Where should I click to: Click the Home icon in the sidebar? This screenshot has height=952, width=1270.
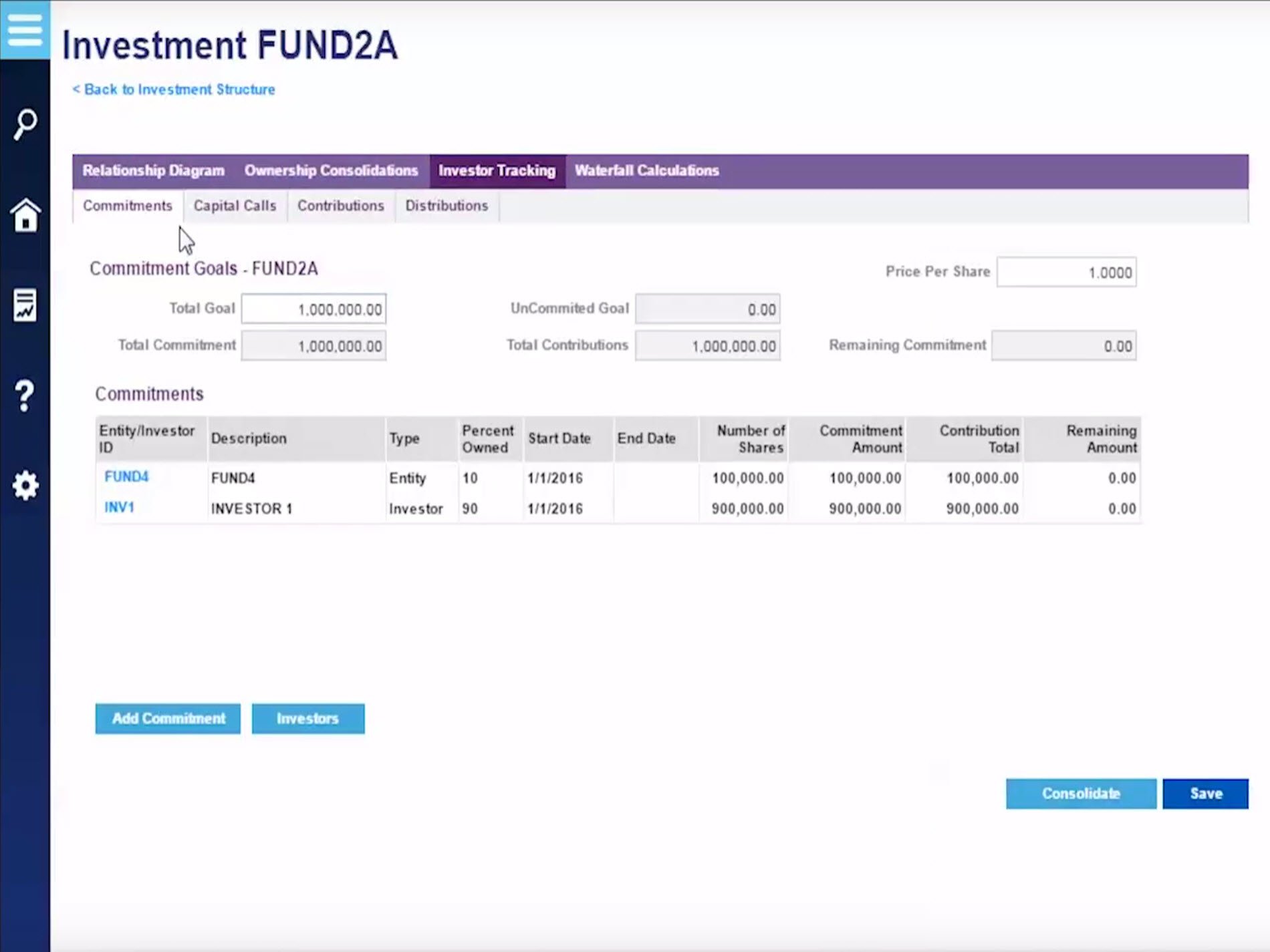25,215
